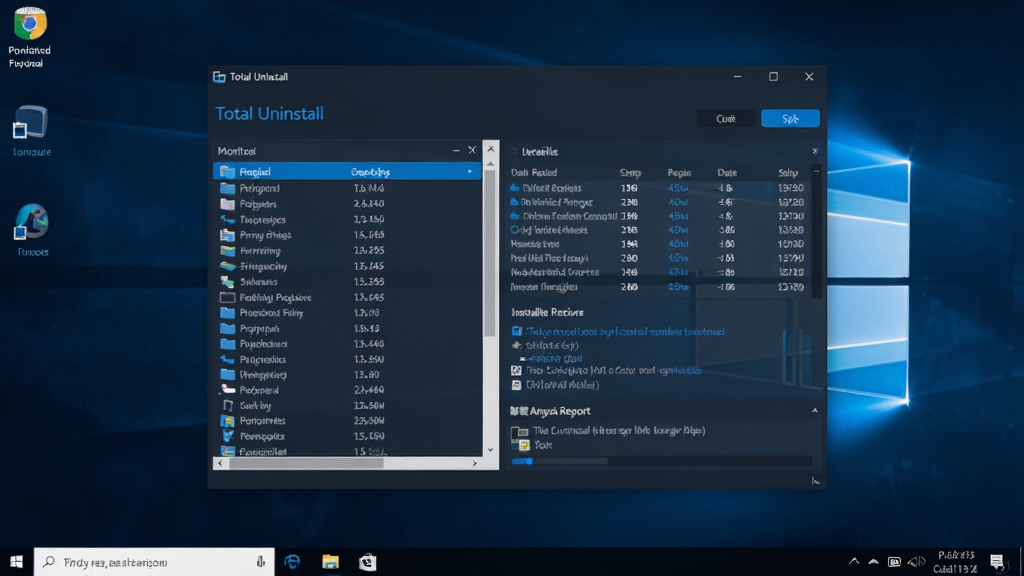The image size is (1024, 576).
Task: Open Edge from the taskbar
Action: 293,562
